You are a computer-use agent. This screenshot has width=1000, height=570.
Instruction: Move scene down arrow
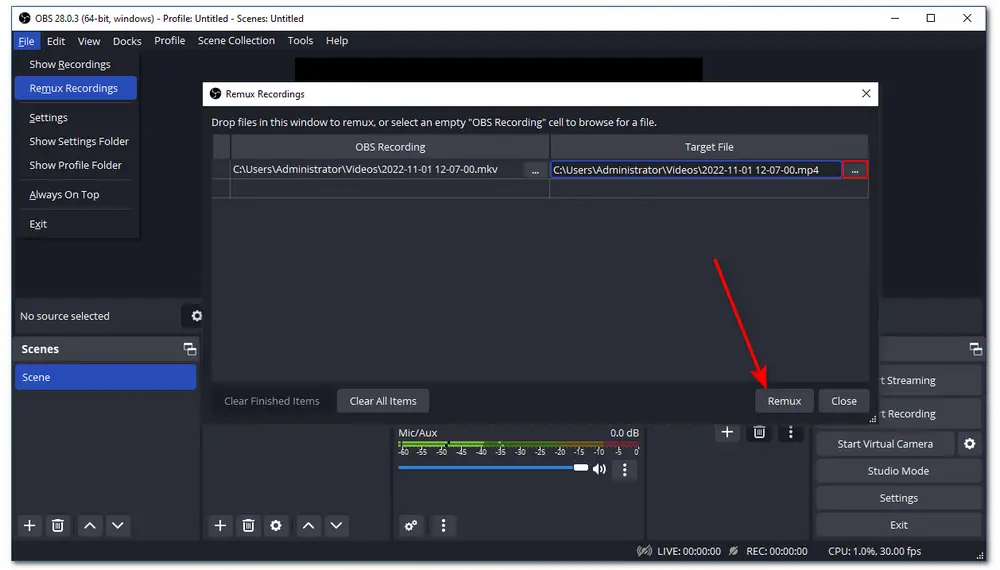click(x=118, y=525)
